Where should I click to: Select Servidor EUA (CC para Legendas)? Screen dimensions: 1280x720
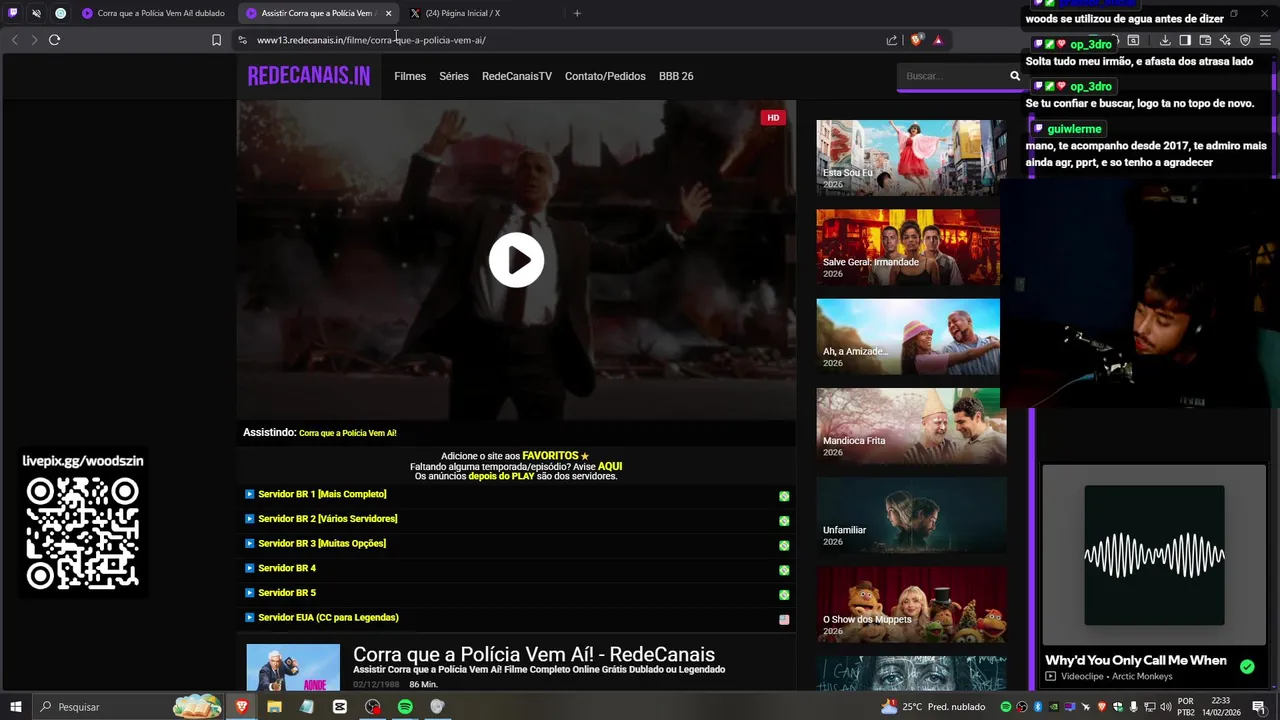pos(328,618)
